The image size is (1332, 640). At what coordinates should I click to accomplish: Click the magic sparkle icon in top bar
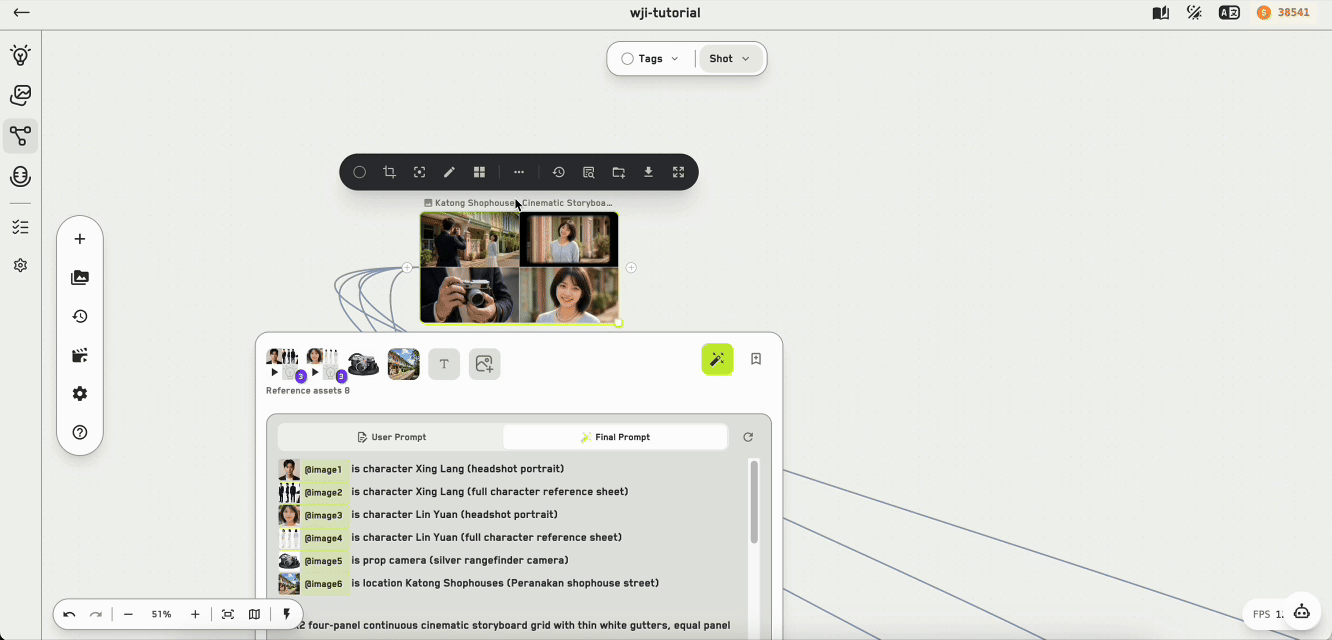(x=1194, y=13)
